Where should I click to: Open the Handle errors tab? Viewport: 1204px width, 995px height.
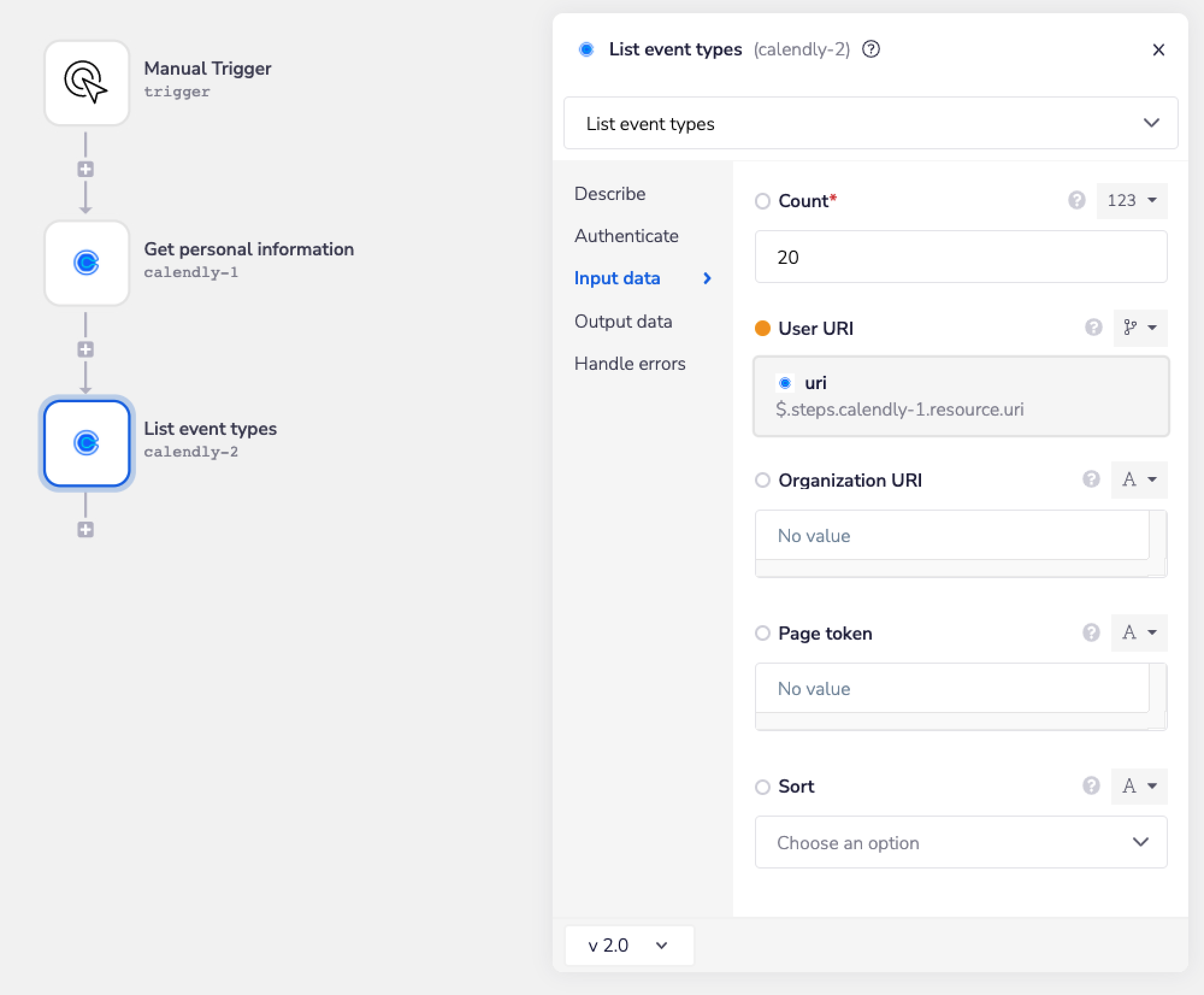[630, 363]
